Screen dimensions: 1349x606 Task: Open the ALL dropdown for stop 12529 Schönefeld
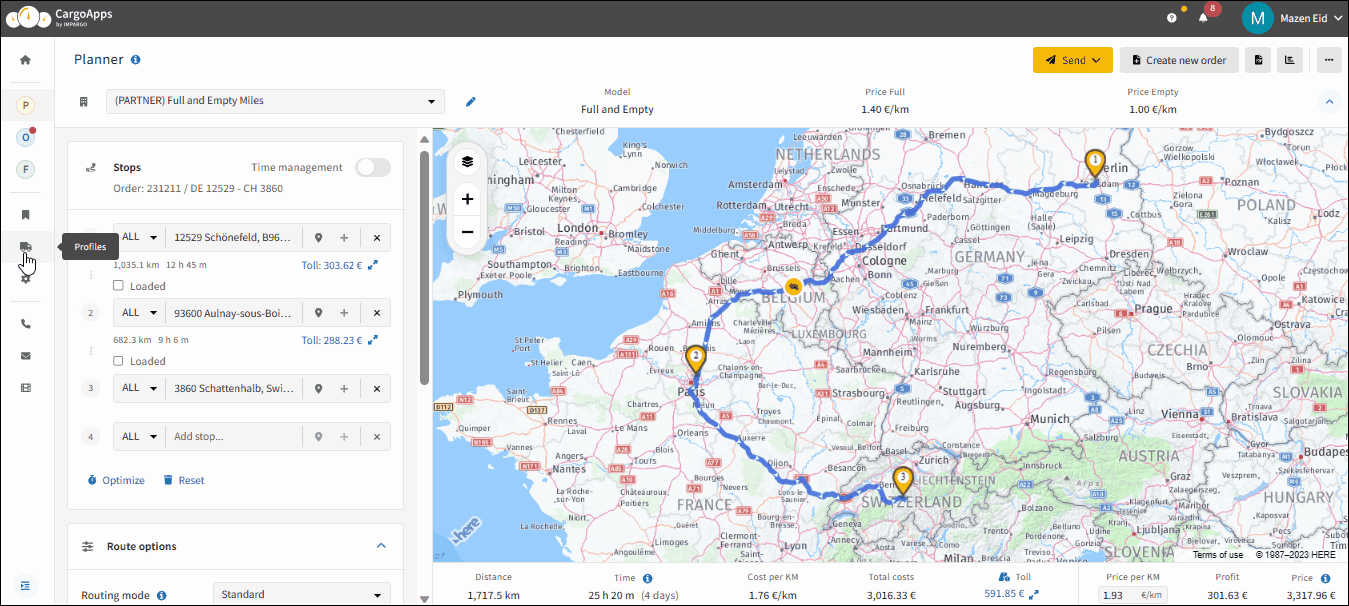(x=140, y=238)
